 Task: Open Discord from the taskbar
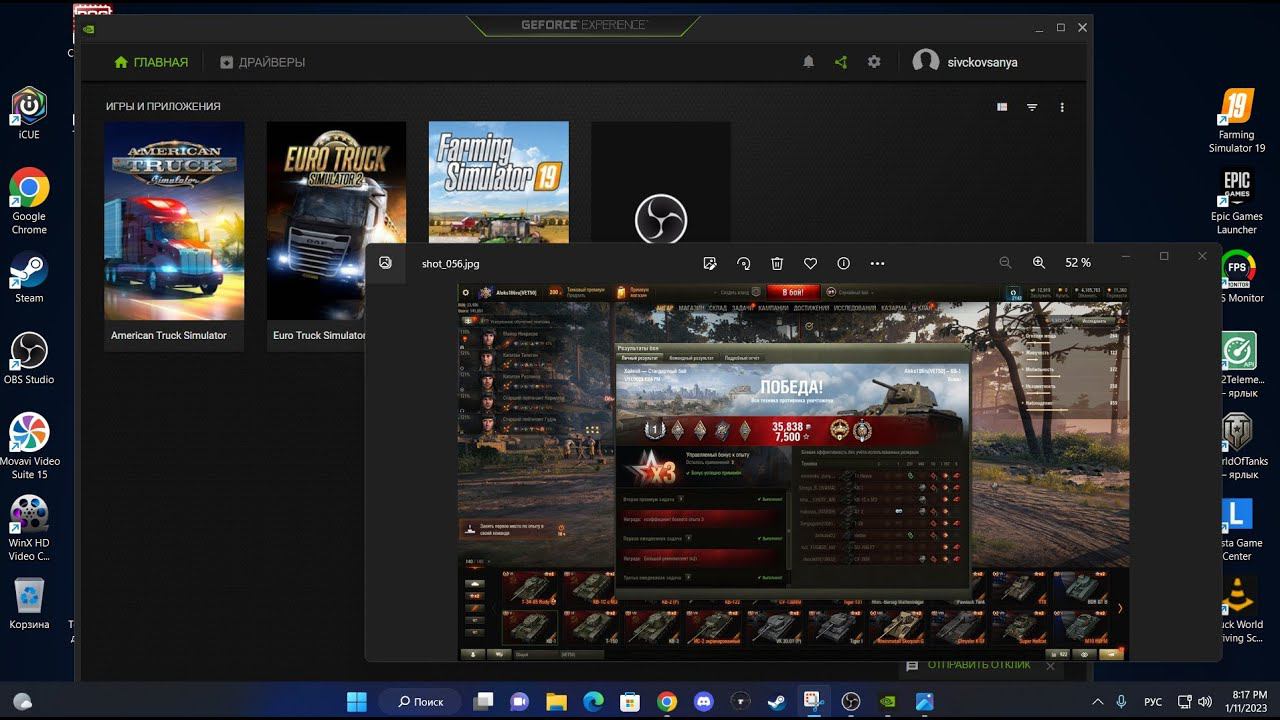[x=703, y=702]
